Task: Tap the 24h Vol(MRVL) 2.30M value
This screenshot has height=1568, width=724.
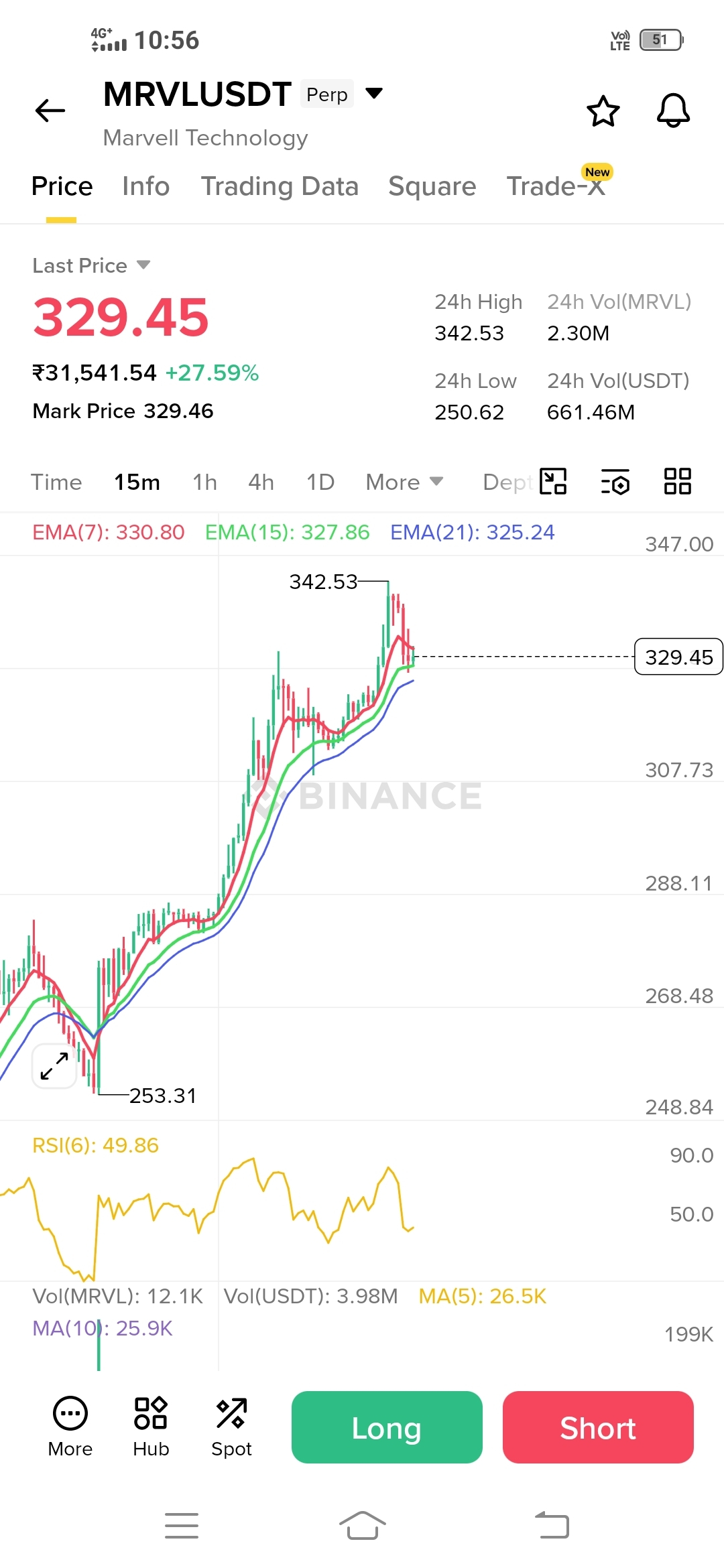Action: [x=578, y=333]
